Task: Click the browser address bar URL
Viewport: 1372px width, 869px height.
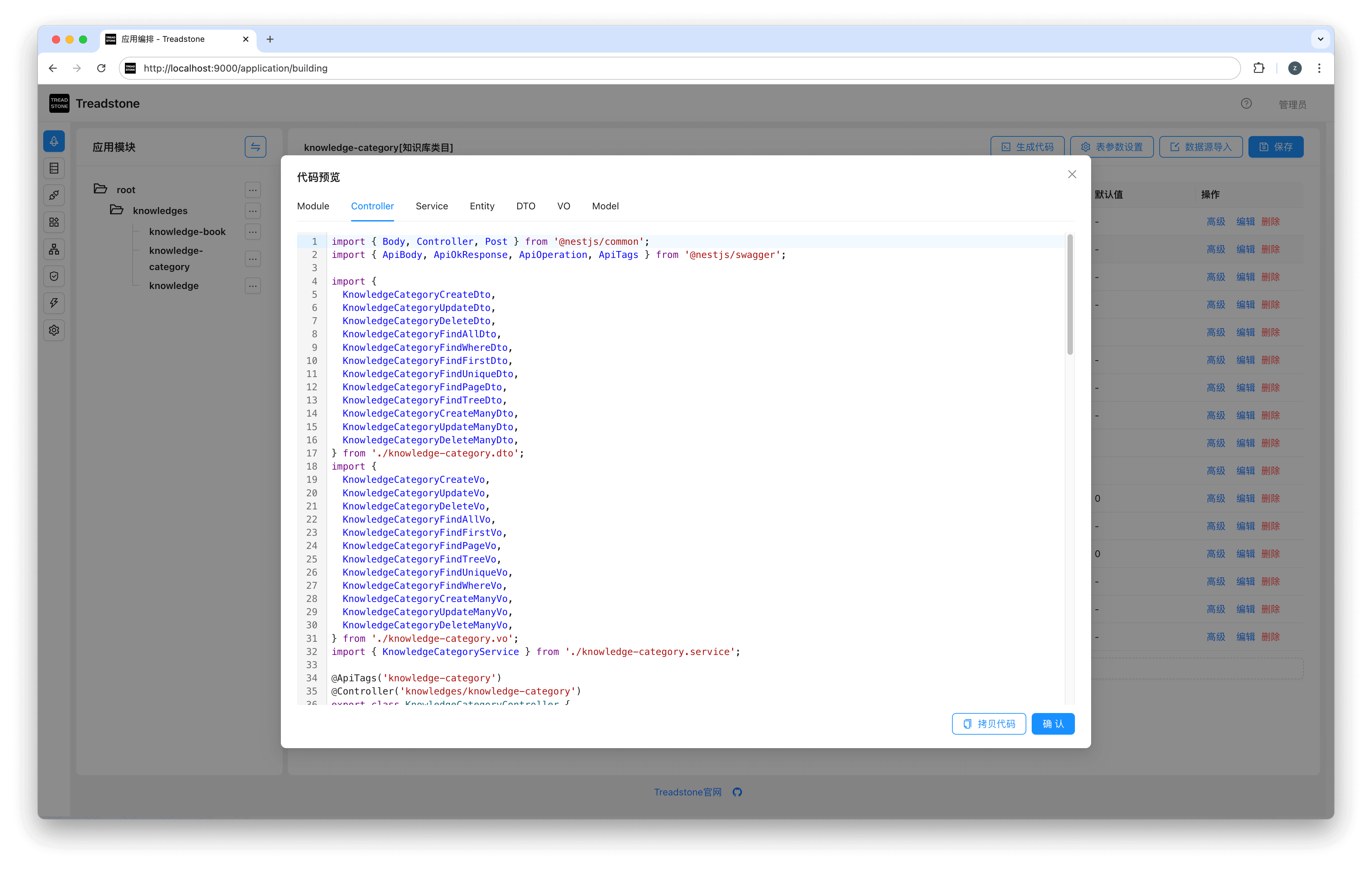Action: [235, 69]
